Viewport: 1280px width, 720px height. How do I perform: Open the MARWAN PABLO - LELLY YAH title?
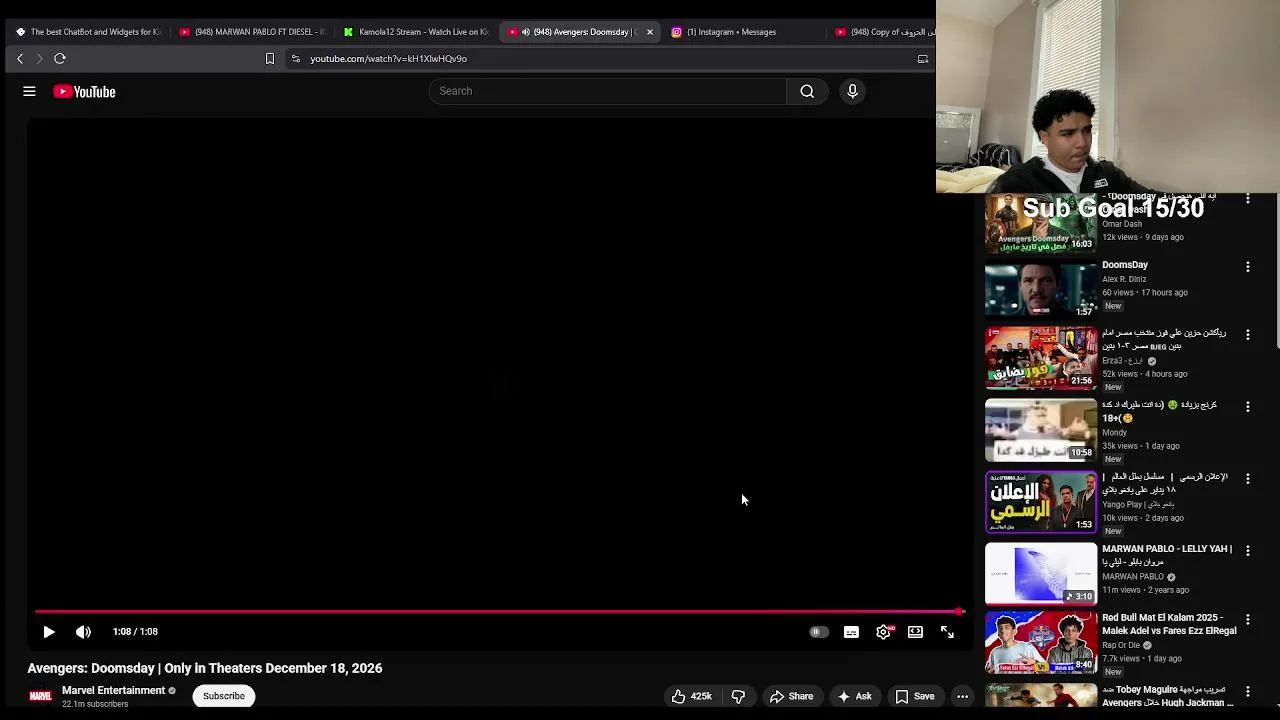tap(1167, 555)
